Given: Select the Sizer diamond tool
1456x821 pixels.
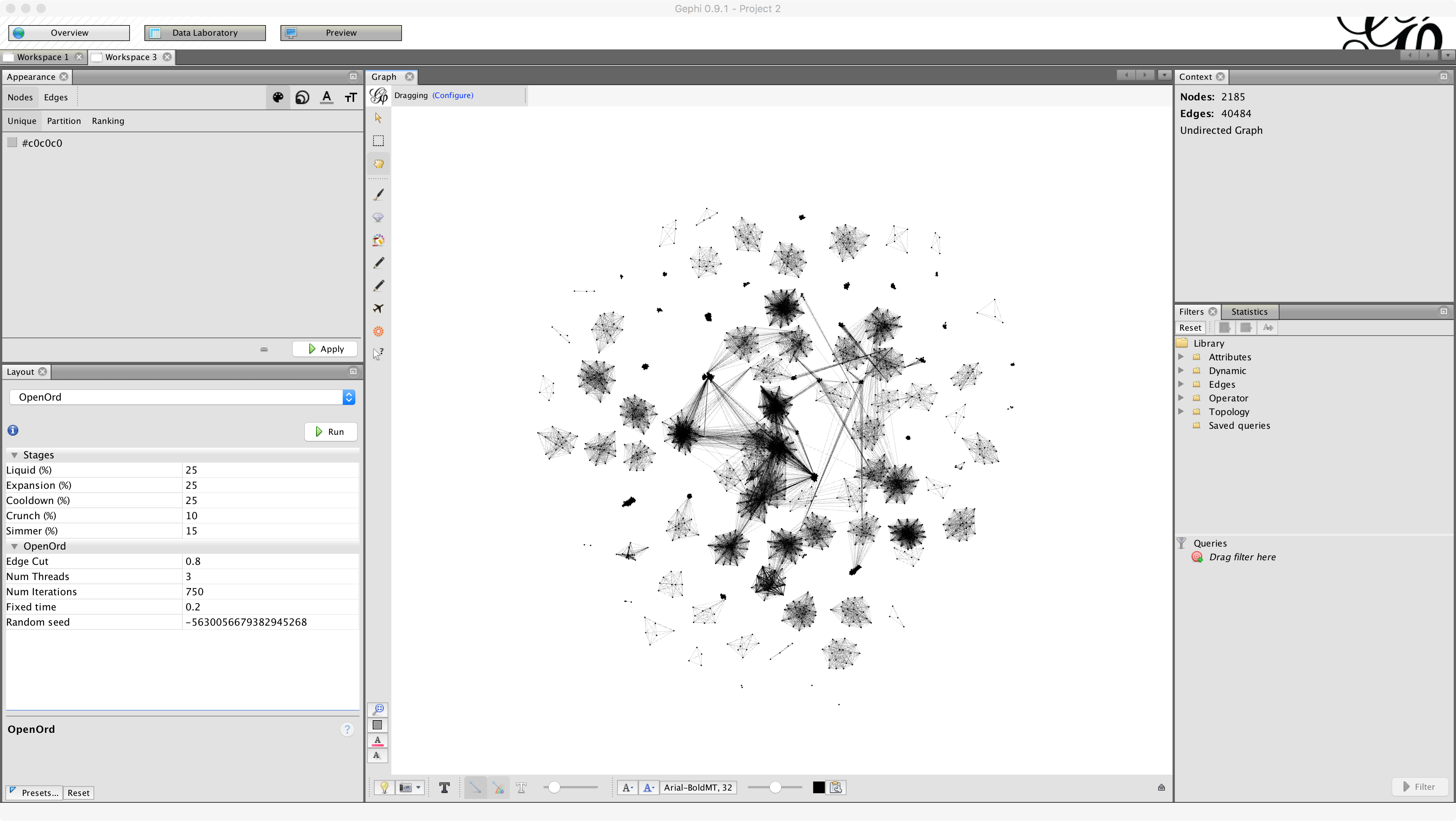Looking at the screenshot, I should click(378, 218).
